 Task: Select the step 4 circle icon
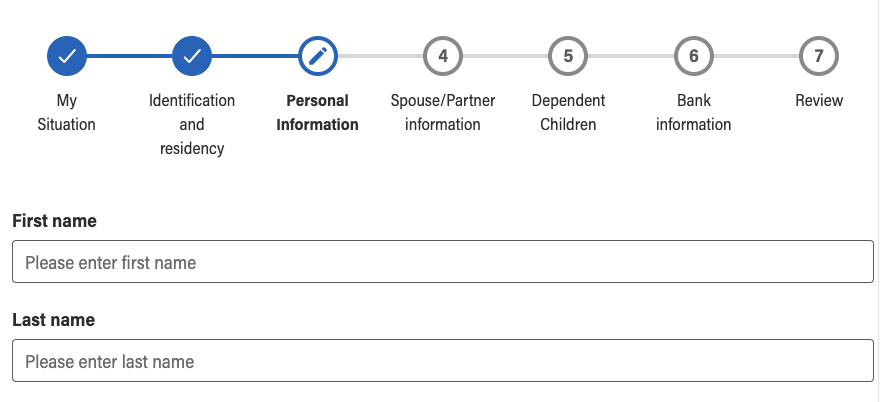(443, 56)
